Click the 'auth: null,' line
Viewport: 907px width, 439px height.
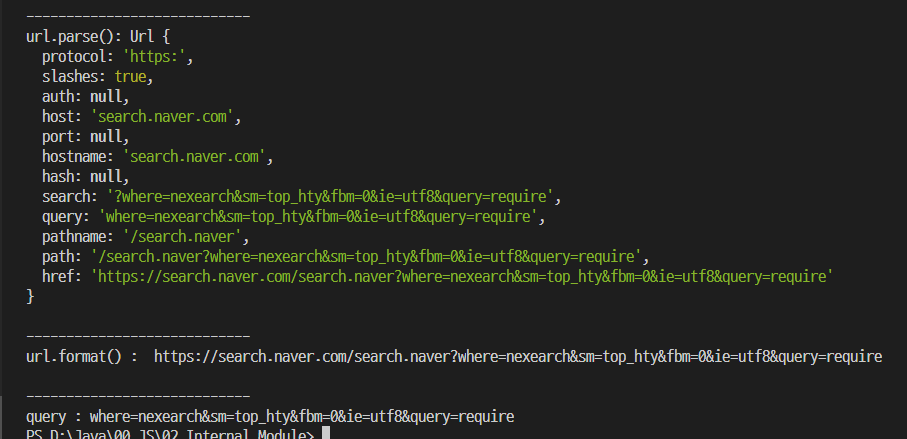[86, 97]
